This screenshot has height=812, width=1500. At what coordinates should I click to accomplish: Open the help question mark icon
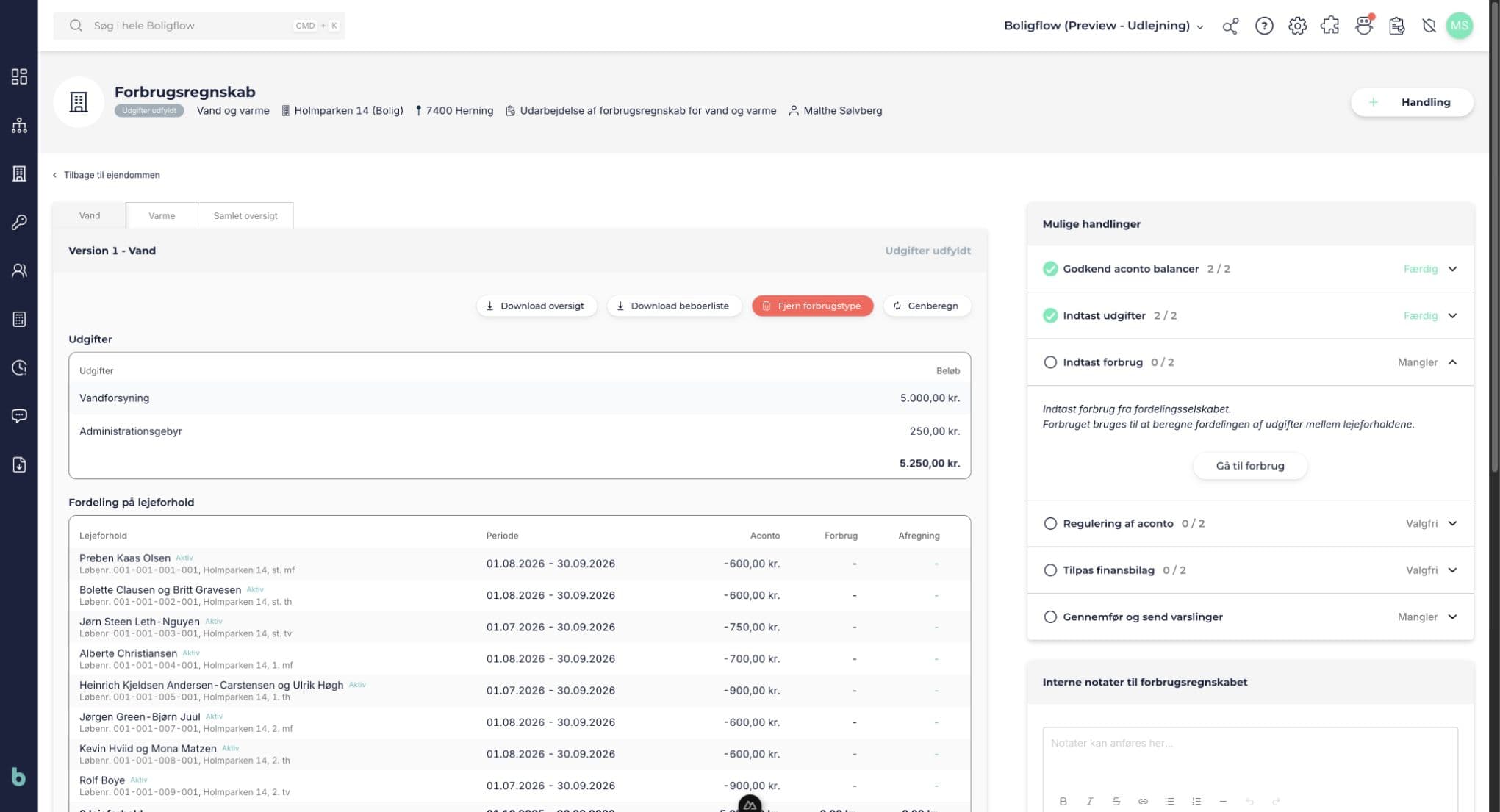click(1264, 26)
